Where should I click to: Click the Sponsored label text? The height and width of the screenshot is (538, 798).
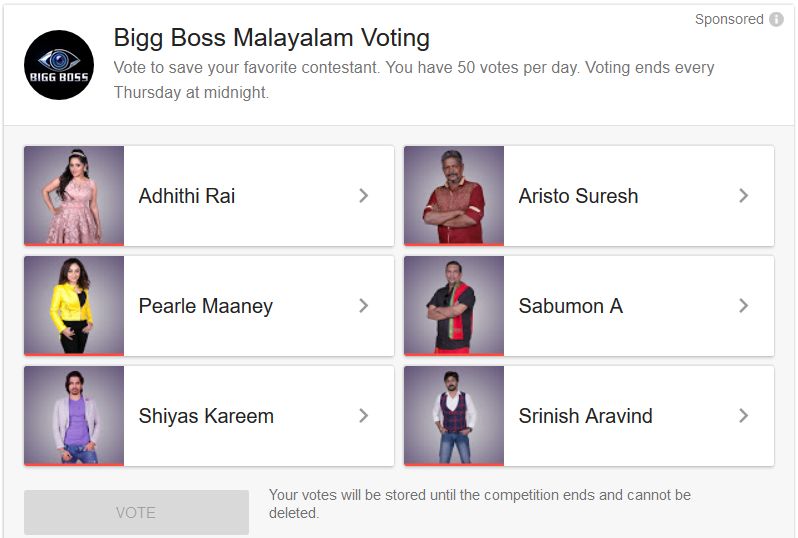pyautogui.click(x=729, y=19)
